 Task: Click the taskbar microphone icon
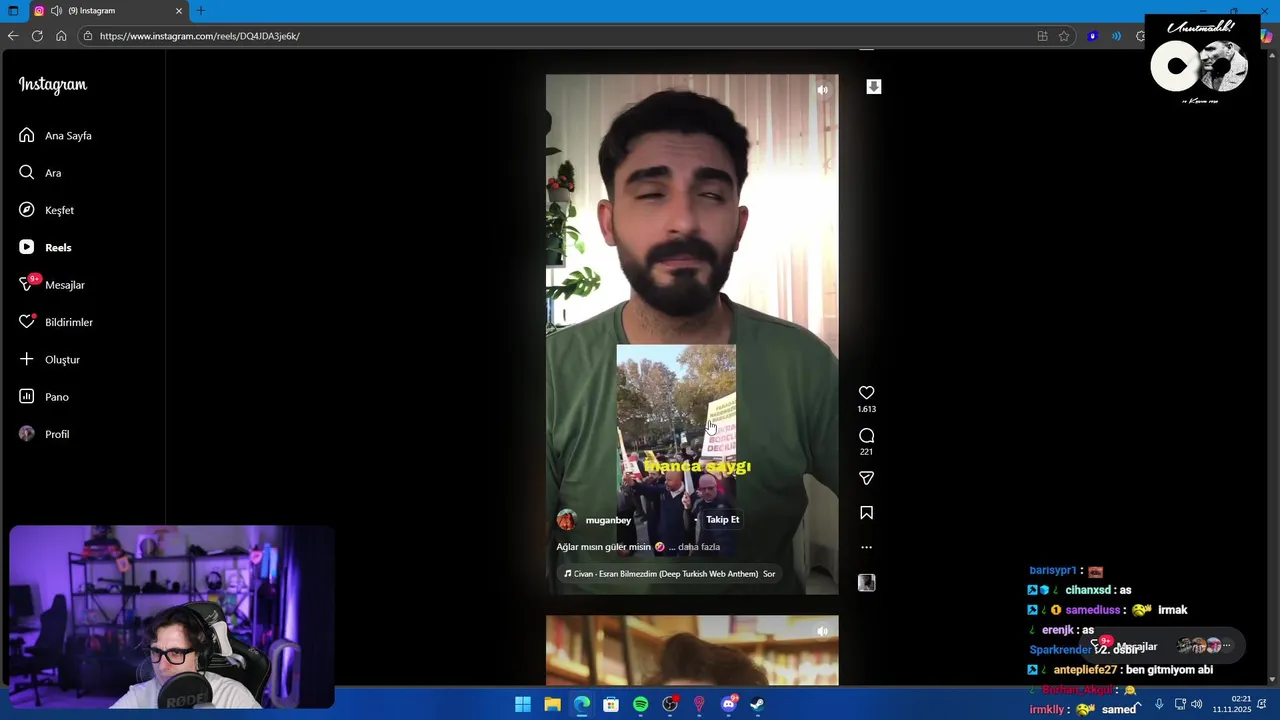pyautogui.click(x=1159, y=704)
